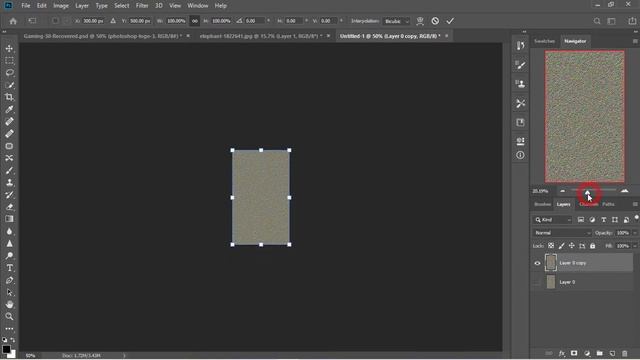Image resolution: width=640 pixels, height=360 pixels.
Task: Select the Dodge tool
Action: (x=9, y=256)
